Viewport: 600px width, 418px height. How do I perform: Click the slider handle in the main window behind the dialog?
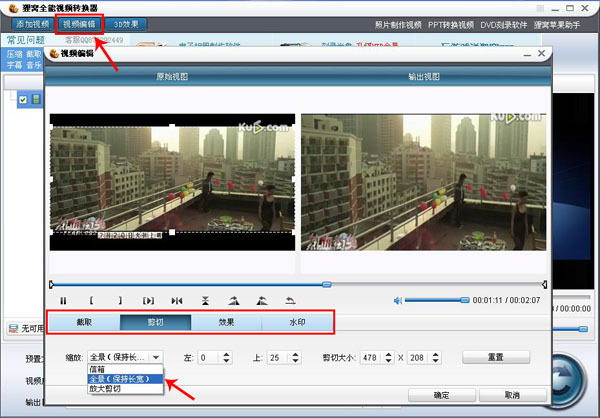pos(583,329)
